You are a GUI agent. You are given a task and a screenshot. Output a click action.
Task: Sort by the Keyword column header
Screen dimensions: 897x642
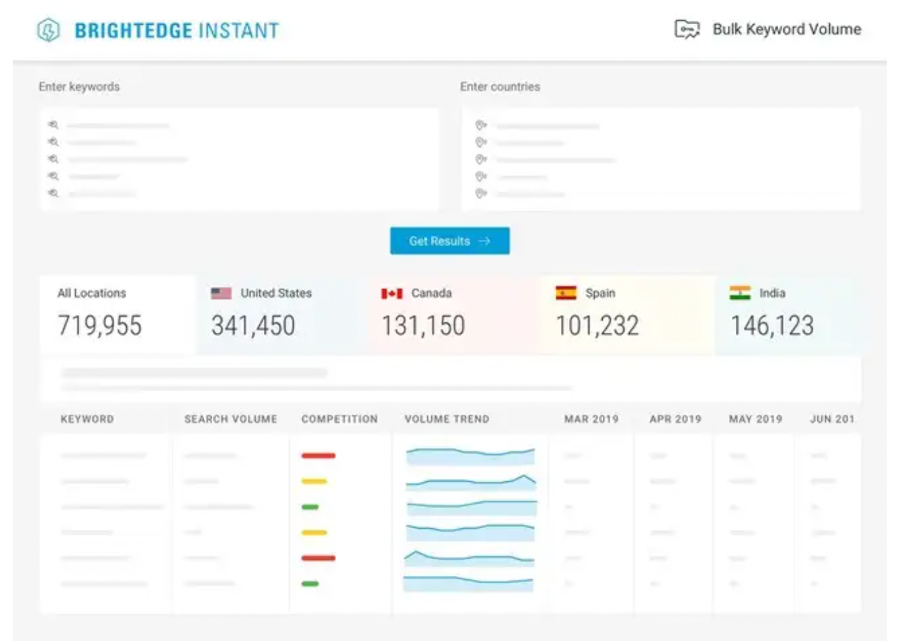coord(87,419)
